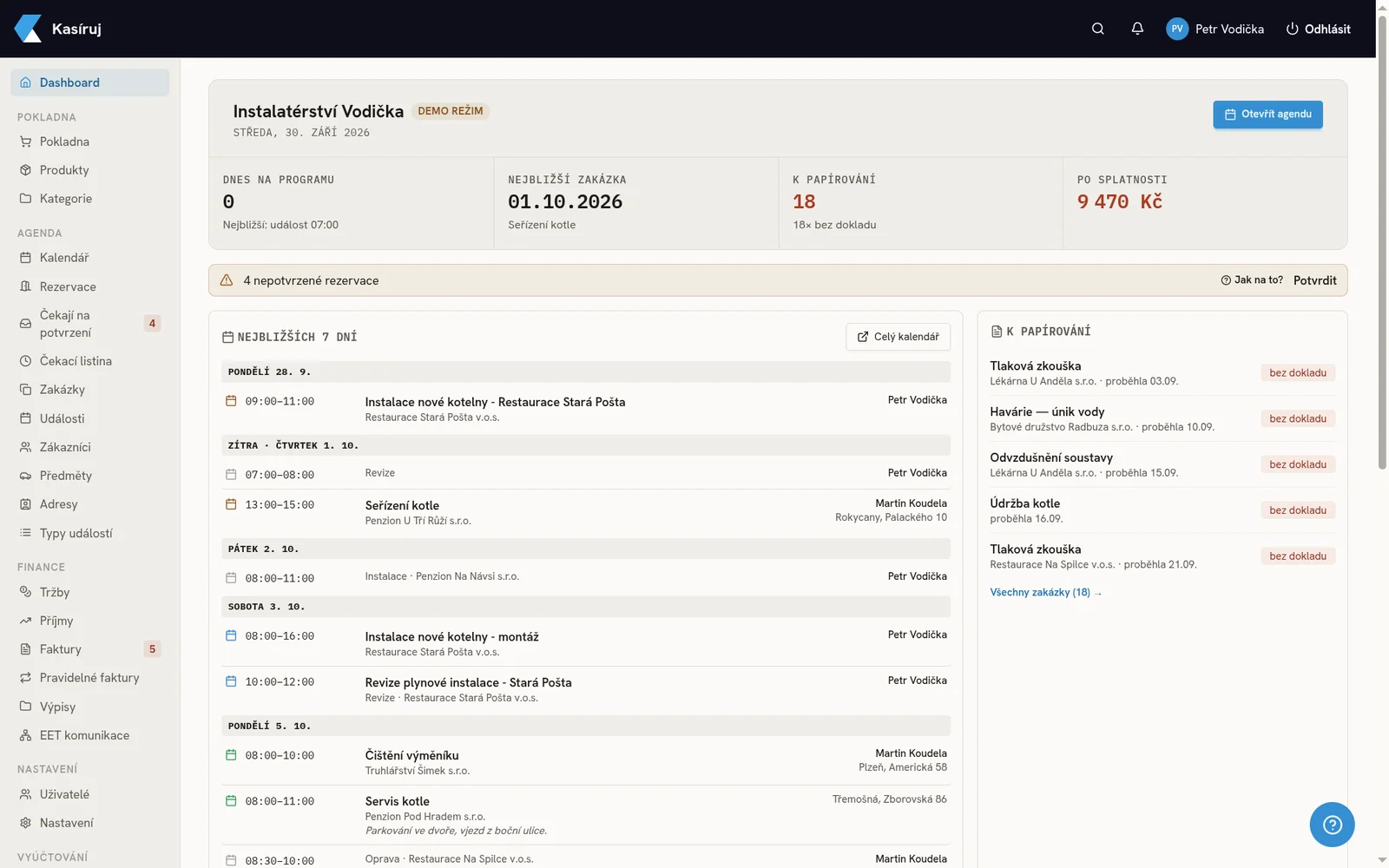1389x868 pixels.
Task: Click the search magnifier icon in header
Action: click(1097, 29)
